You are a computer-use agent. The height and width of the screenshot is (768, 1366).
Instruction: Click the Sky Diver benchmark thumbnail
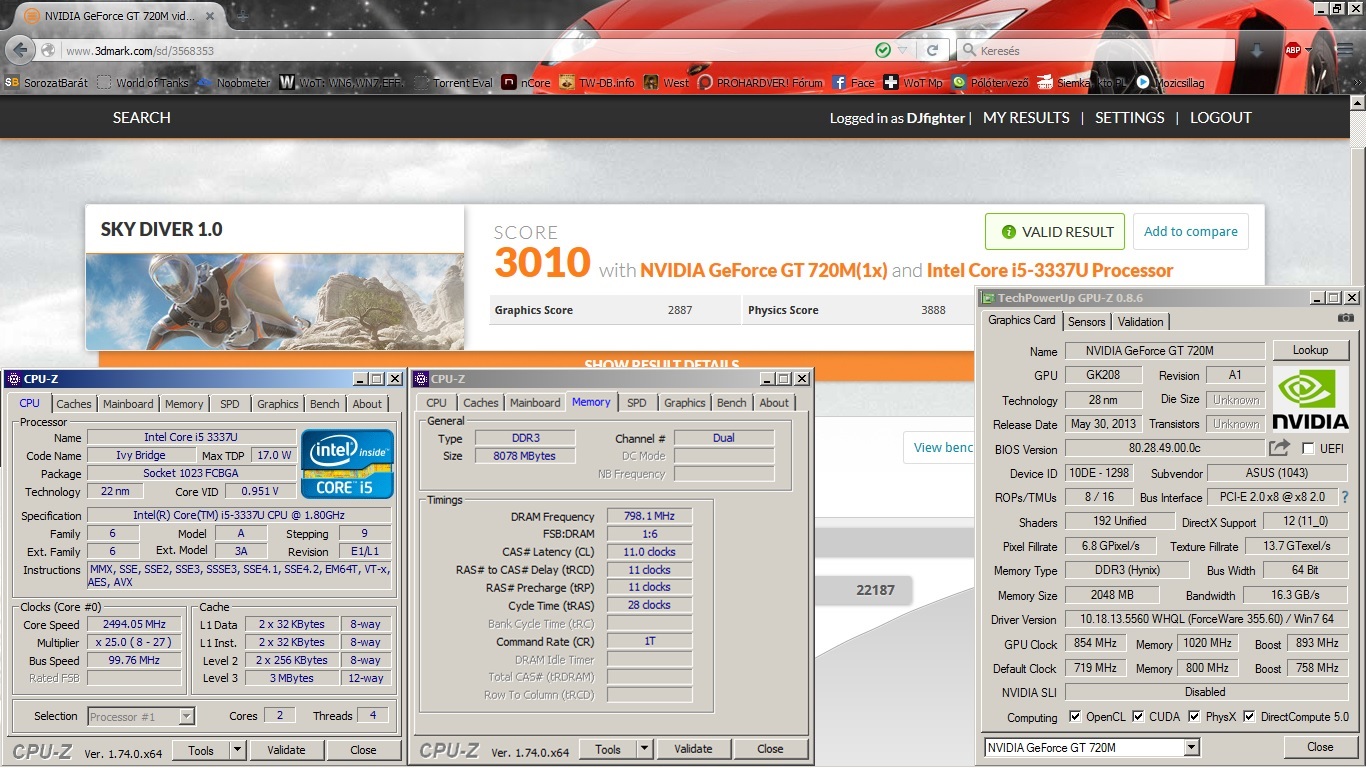275,300
